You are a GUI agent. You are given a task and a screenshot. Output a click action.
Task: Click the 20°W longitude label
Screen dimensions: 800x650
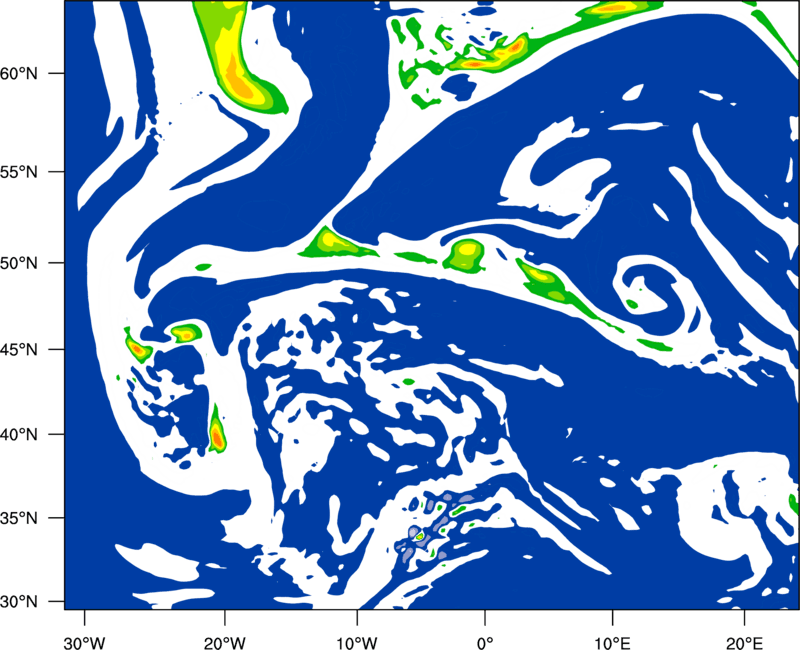click(224, 643)
